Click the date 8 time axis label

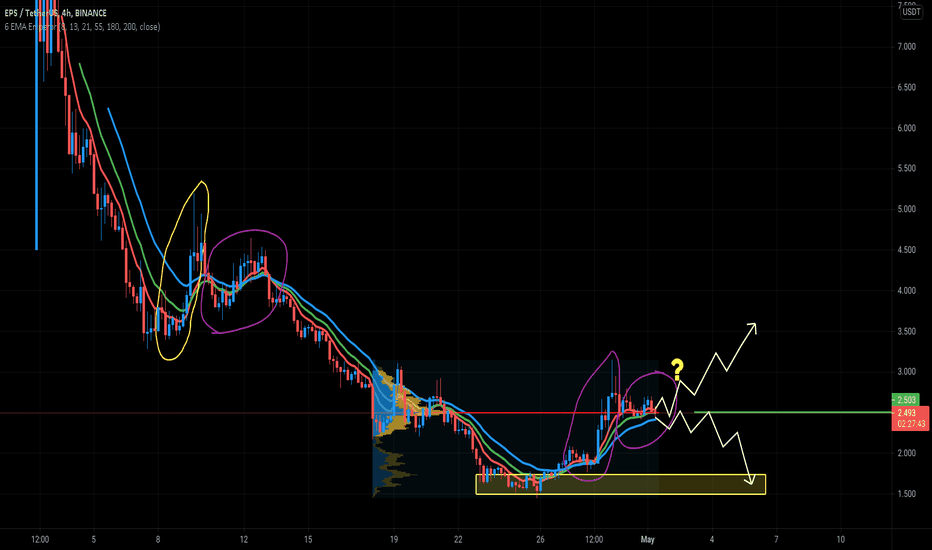tap(158, 539)
